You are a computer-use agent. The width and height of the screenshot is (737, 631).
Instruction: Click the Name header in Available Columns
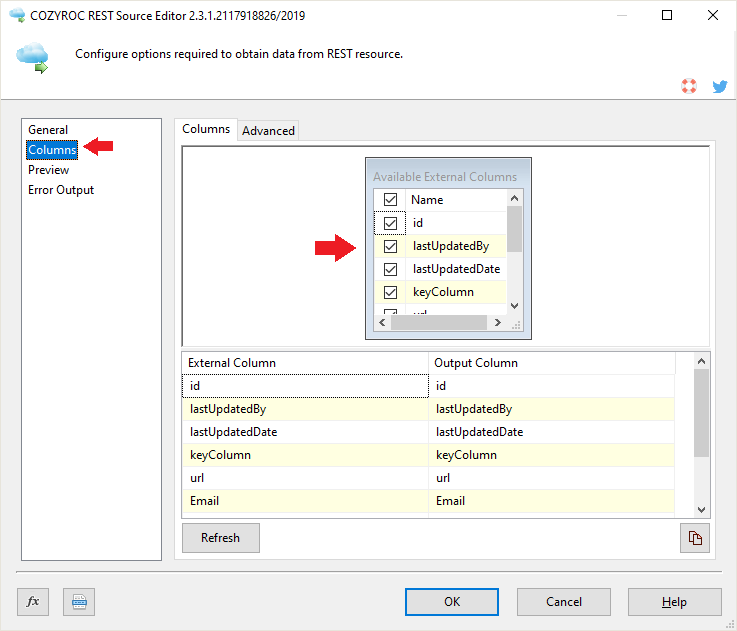456,200
